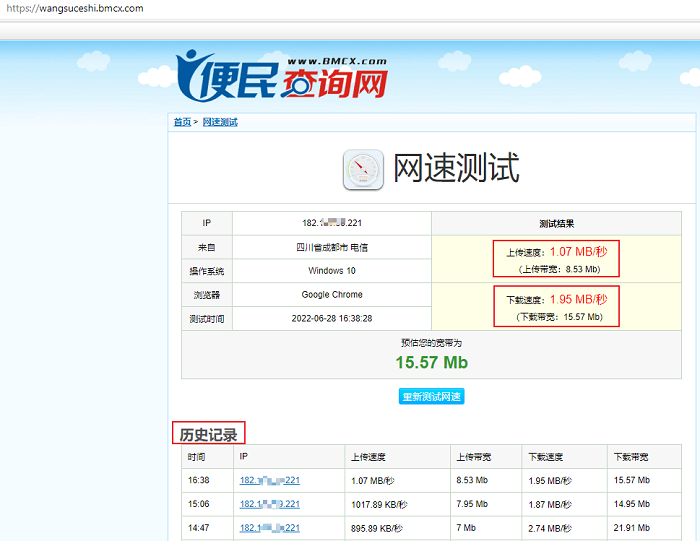The image size is (700, 541).
Task: Open the 首页 breadcrumb link
Action: tap(181, 122)
